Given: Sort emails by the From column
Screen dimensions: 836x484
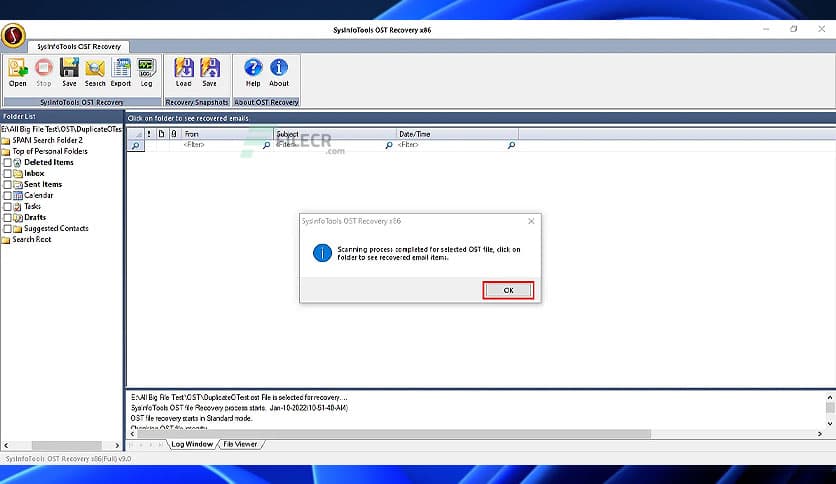Looking at the screenshot, I should point(228,134).
